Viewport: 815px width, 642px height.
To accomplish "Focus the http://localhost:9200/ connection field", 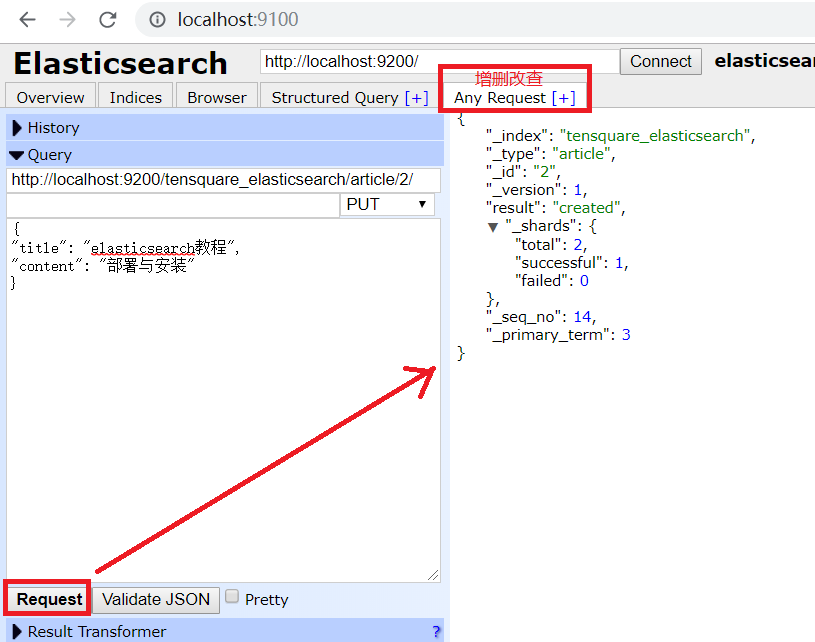I will (439, 61).
